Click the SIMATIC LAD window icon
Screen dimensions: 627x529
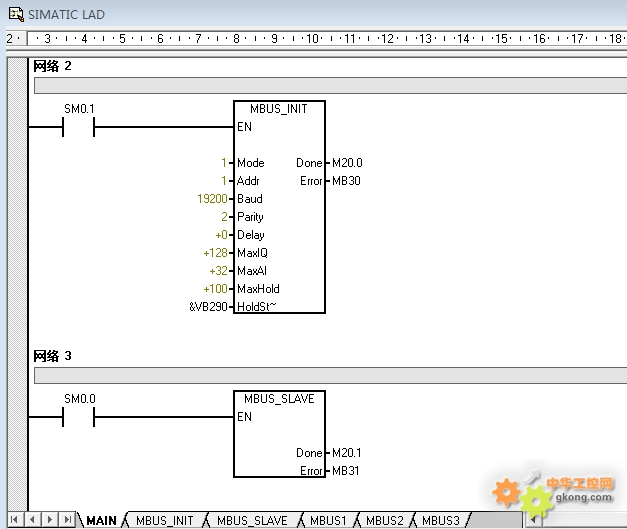coord(16,14)
